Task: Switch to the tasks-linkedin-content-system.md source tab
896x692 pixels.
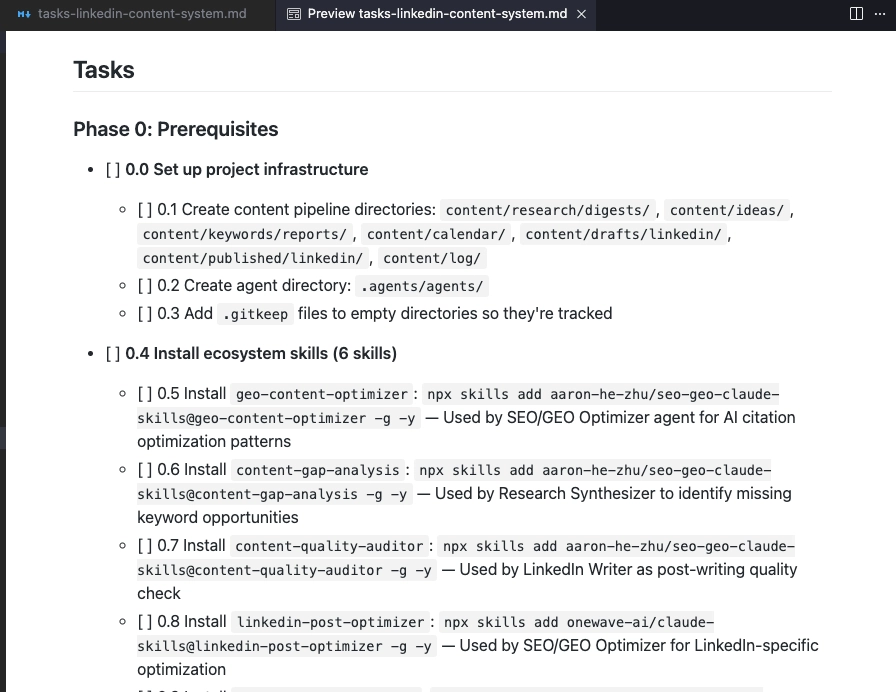Action: tap(142, 14)
